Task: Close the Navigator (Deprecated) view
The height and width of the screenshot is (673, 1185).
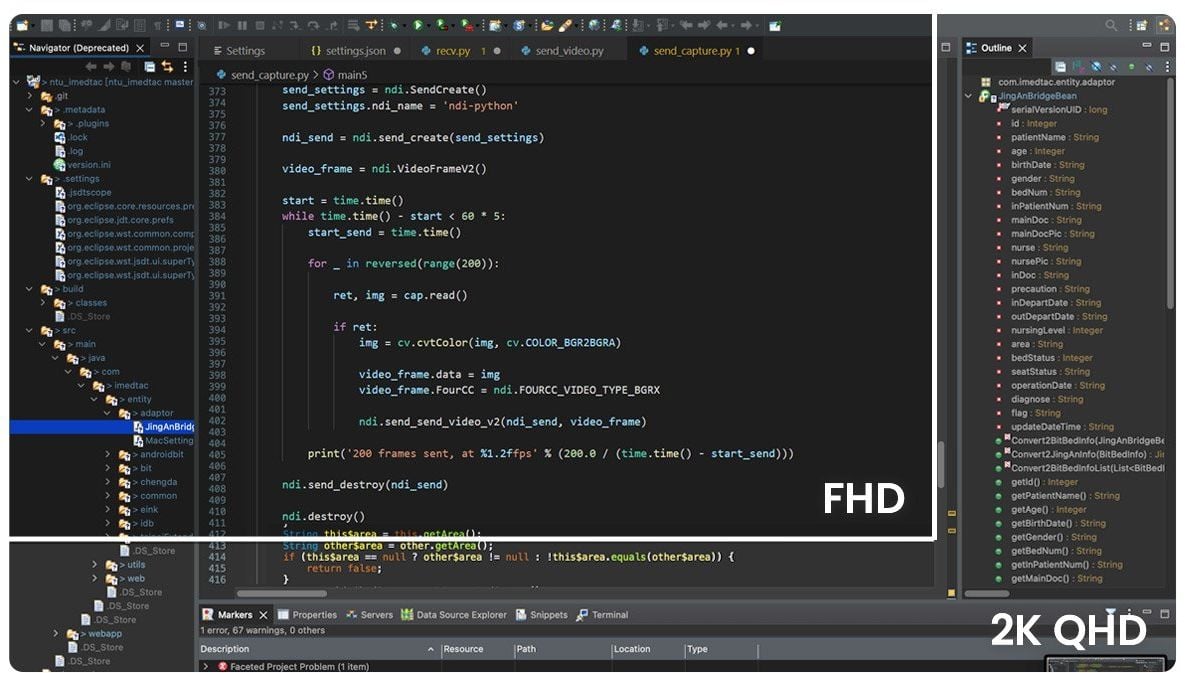Action: (x=140, y=48)
